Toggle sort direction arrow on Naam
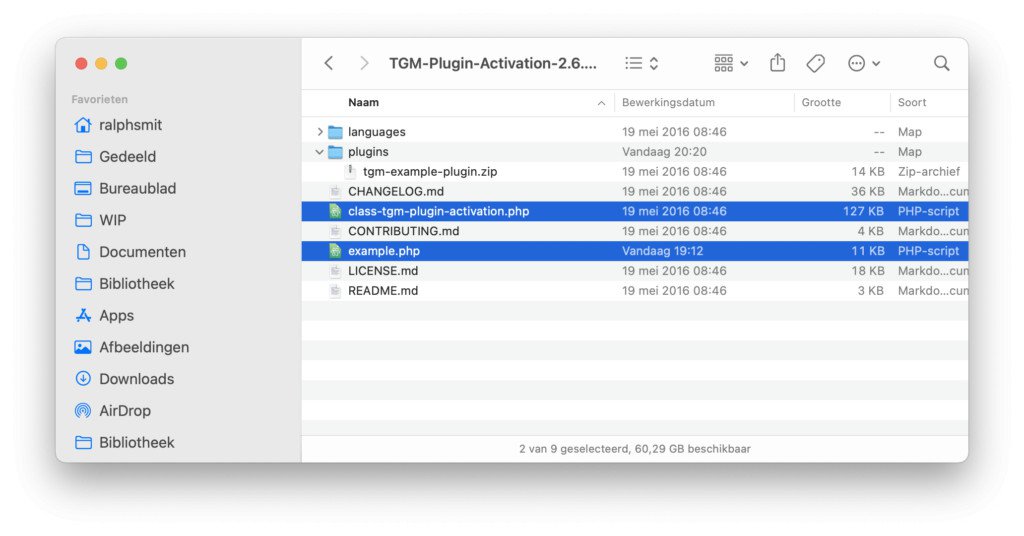The width and height of the screenshot is (1024, 536). coord(601,103)
